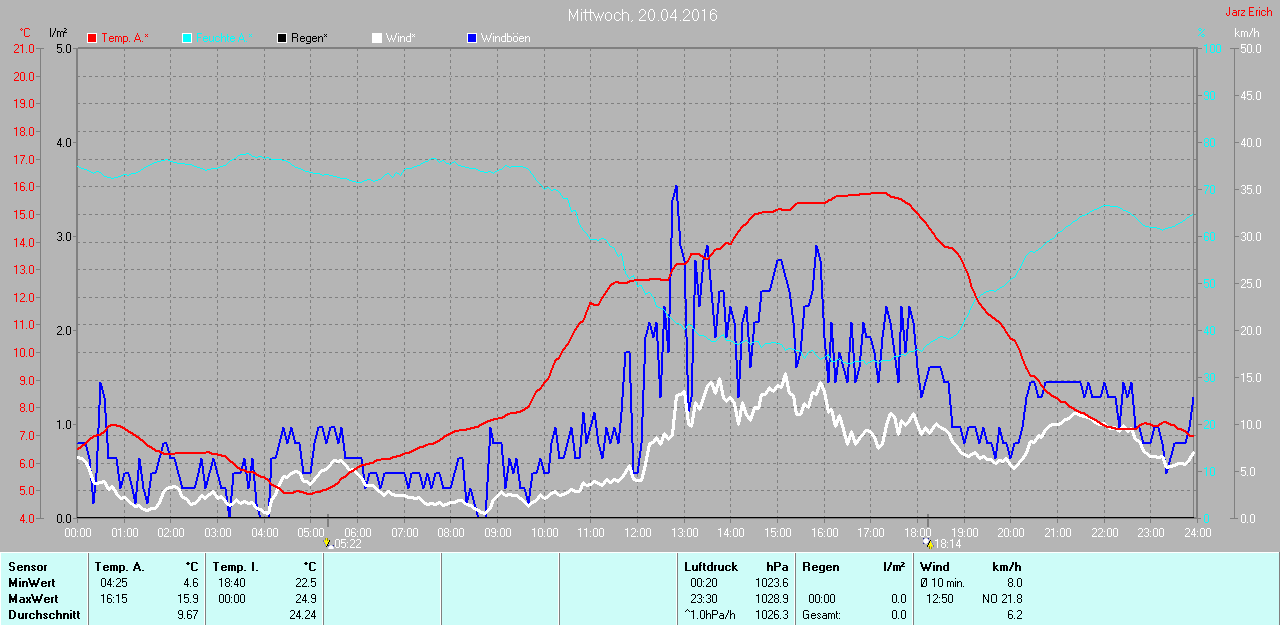
Task: Click the '24.9' indoor maximum value
Action: tap(305, 599)
